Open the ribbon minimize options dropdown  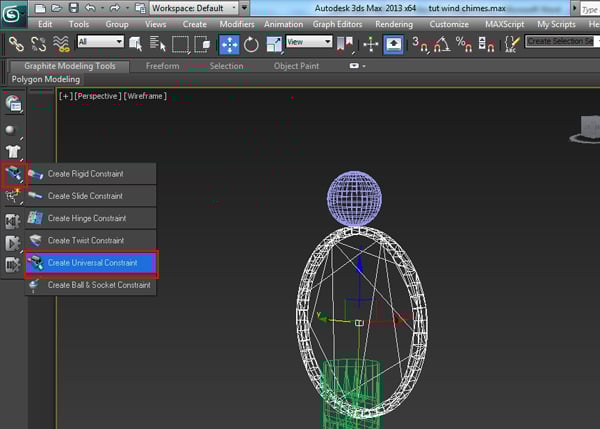click(x=357, y=66)
